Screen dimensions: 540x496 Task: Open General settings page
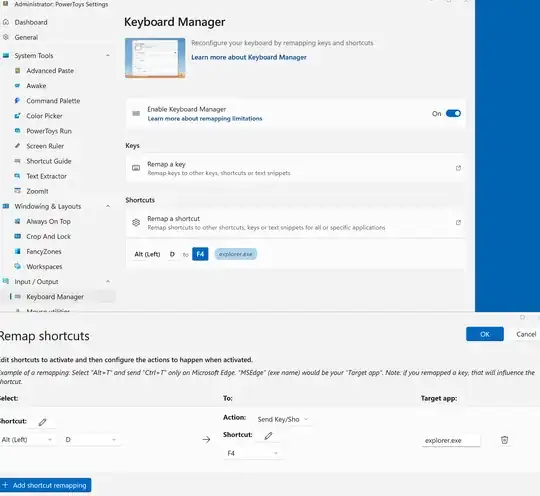[26, 37]
